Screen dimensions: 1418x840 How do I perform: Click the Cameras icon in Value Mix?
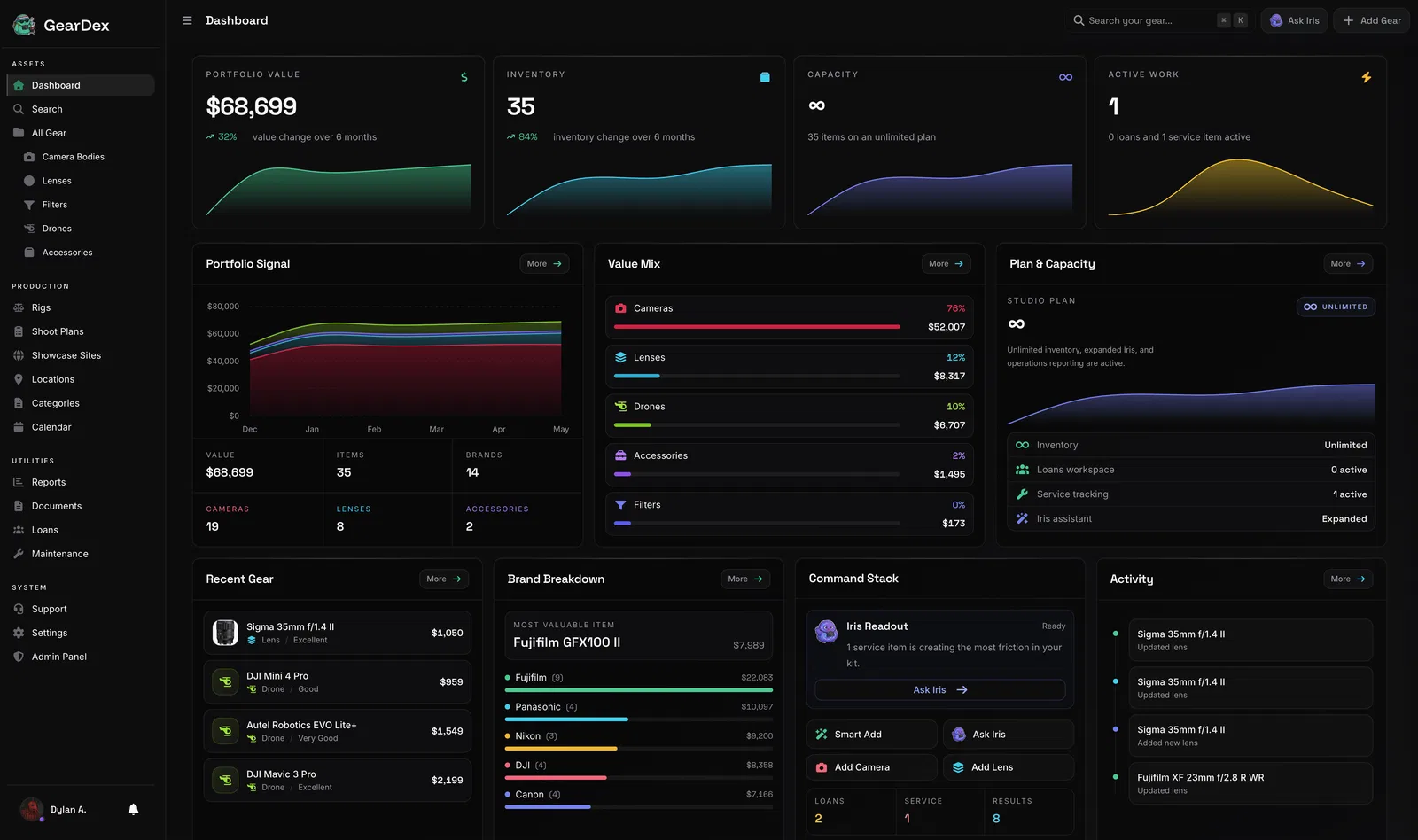coord(620,308)
